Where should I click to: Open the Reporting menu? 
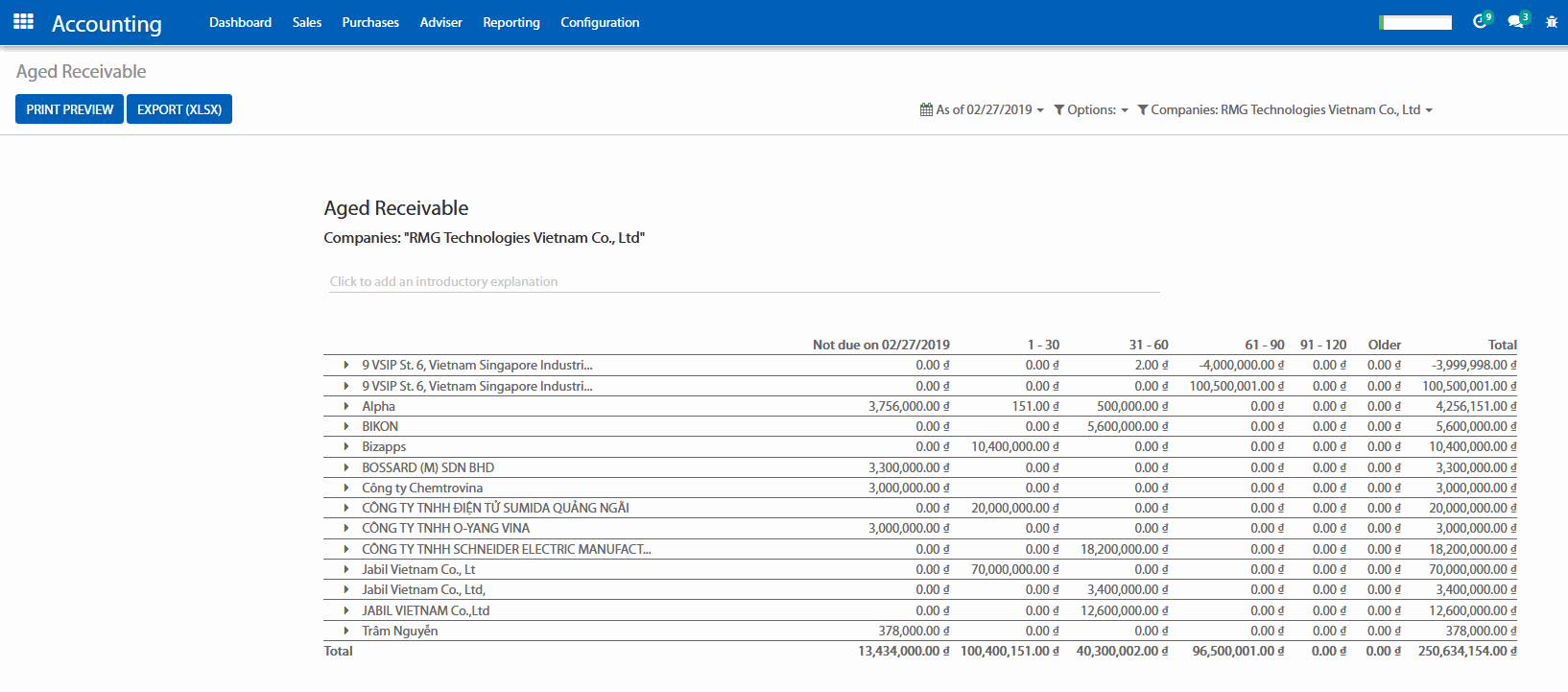[511, 22]
